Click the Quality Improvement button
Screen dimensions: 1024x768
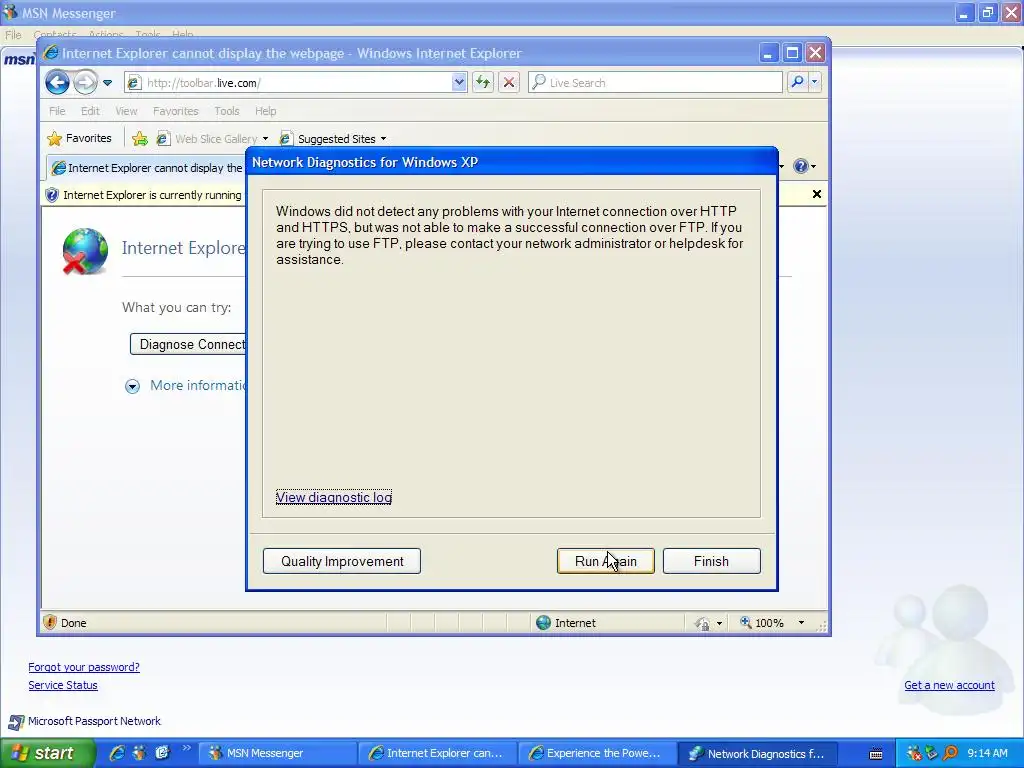(342, 561)
